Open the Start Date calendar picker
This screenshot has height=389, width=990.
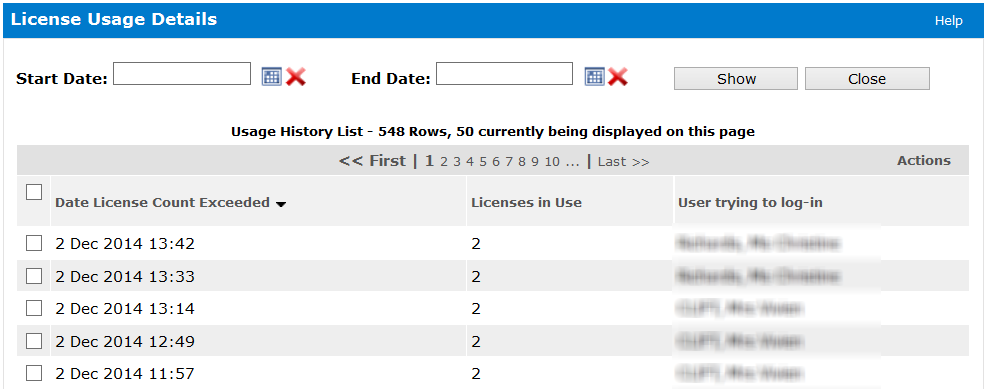(x=271, y=77)
